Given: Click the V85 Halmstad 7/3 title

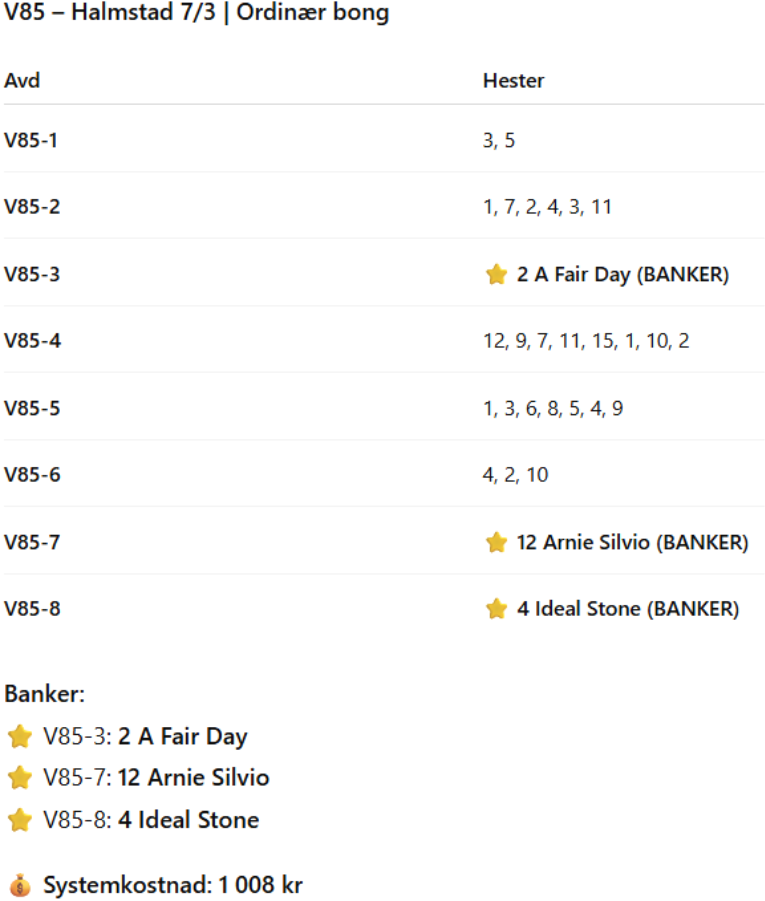Looking at the screenshot, I should tap(196, 14).
